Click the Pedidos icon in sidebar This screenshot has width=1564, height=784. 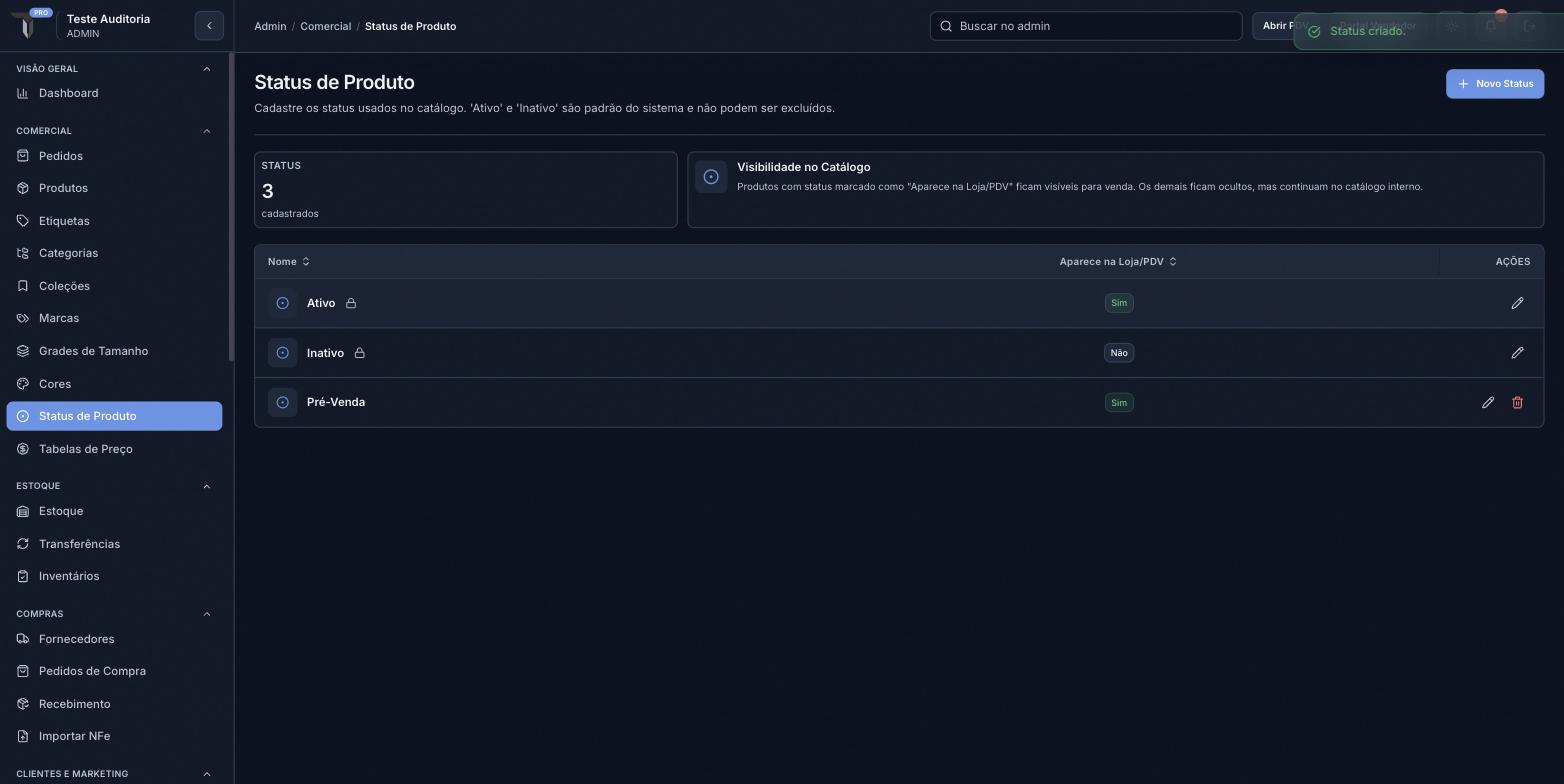[23, 156]
